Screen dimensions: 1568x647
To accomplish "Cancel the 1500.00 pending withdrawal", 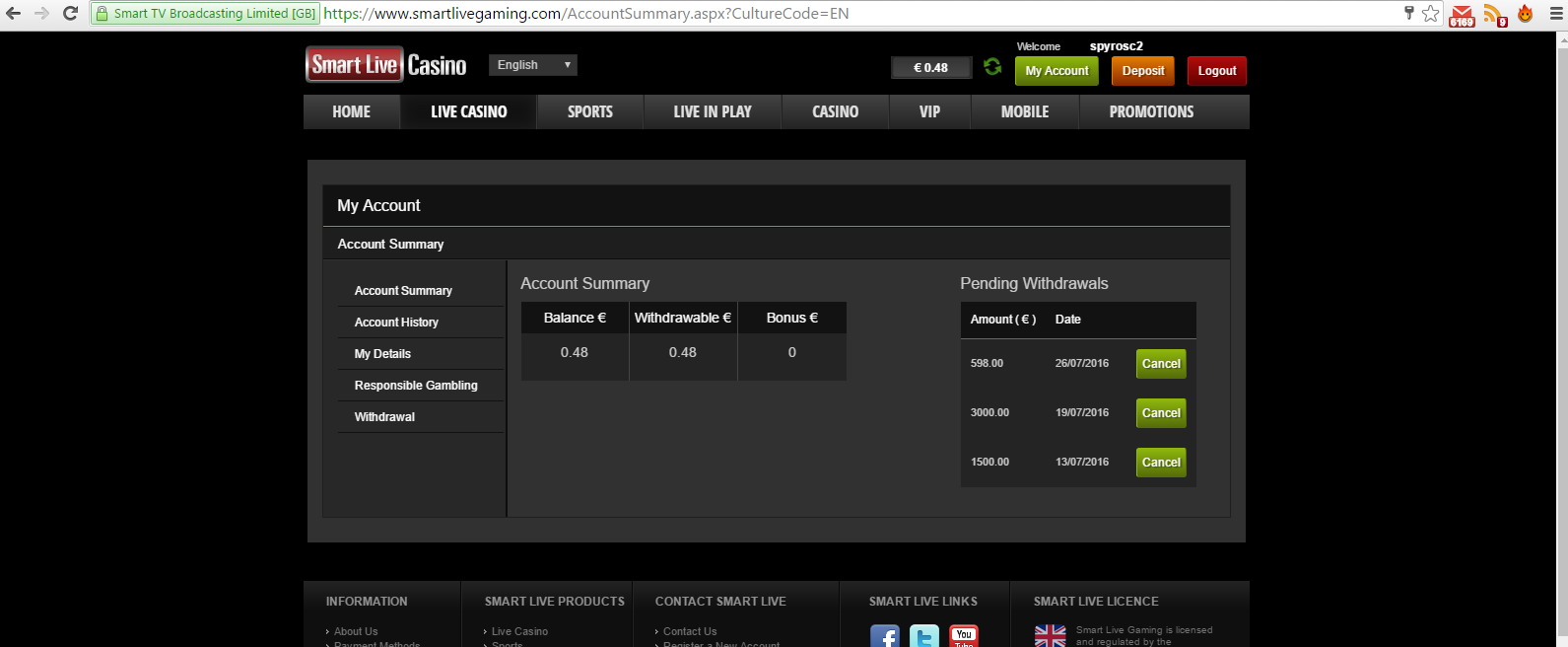I will coord(1161,463).
